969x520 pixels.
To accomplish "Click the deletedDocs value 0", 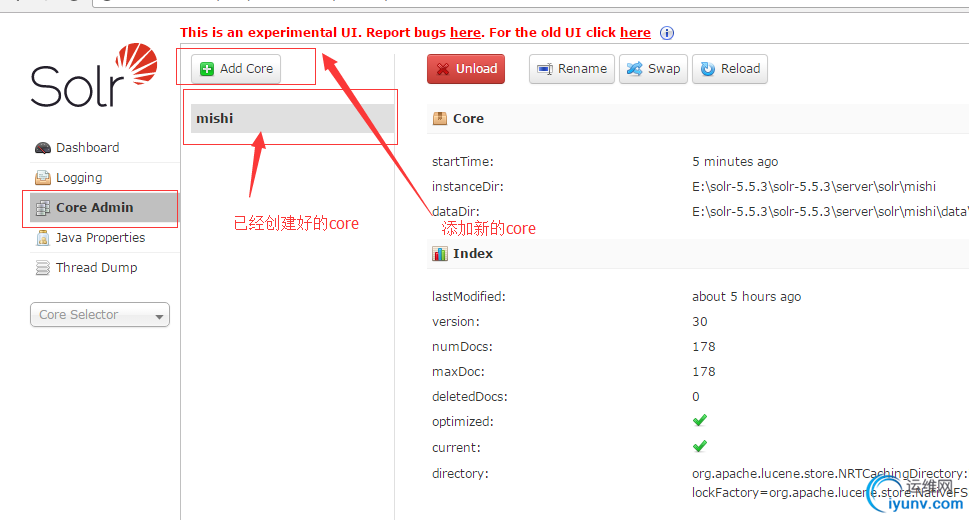I will pyautogui.click(x=696, y=397).
